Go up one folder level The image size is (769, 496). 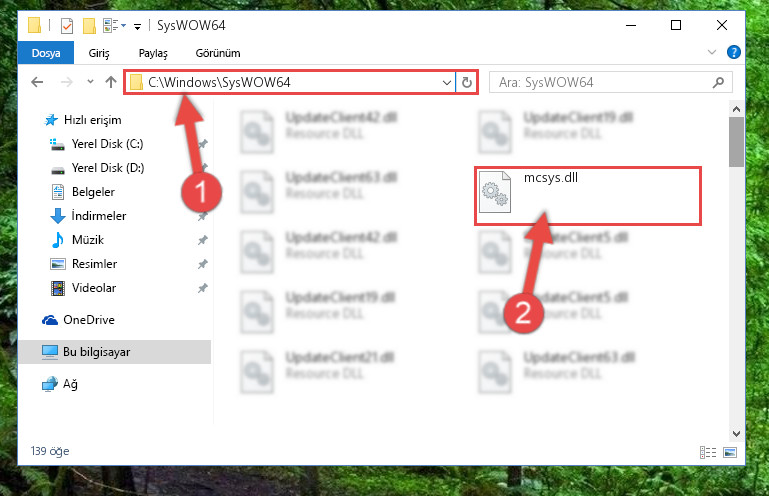111,82
